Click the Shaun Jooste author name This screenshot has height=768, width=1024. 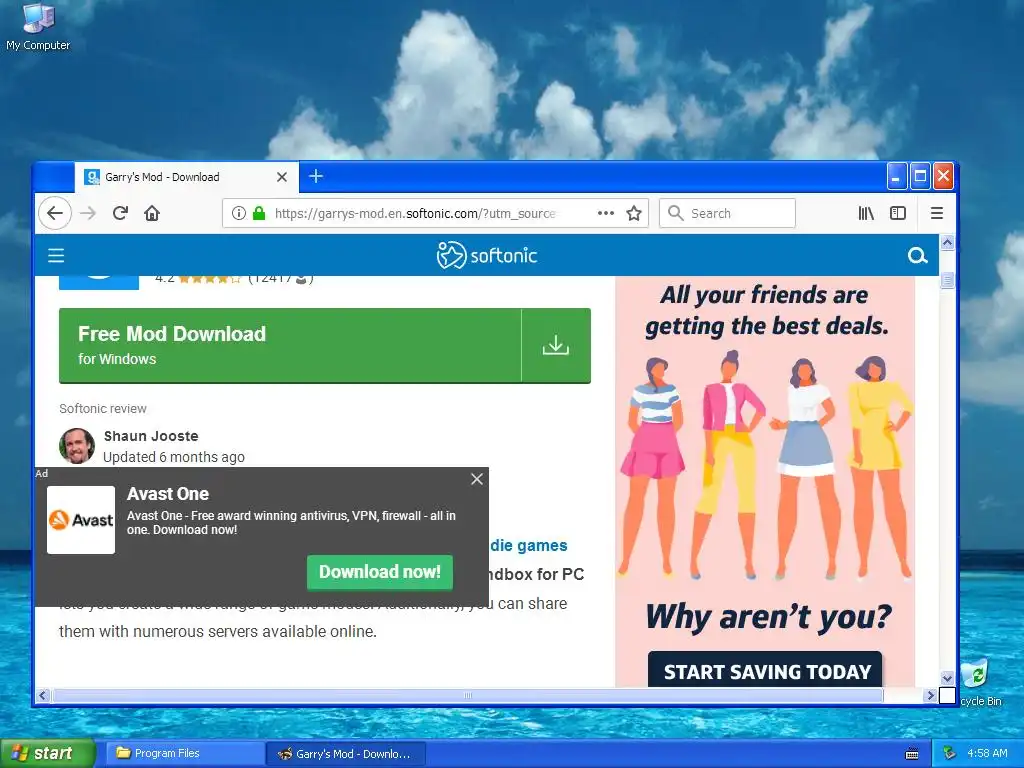click(x=151, y=436)
